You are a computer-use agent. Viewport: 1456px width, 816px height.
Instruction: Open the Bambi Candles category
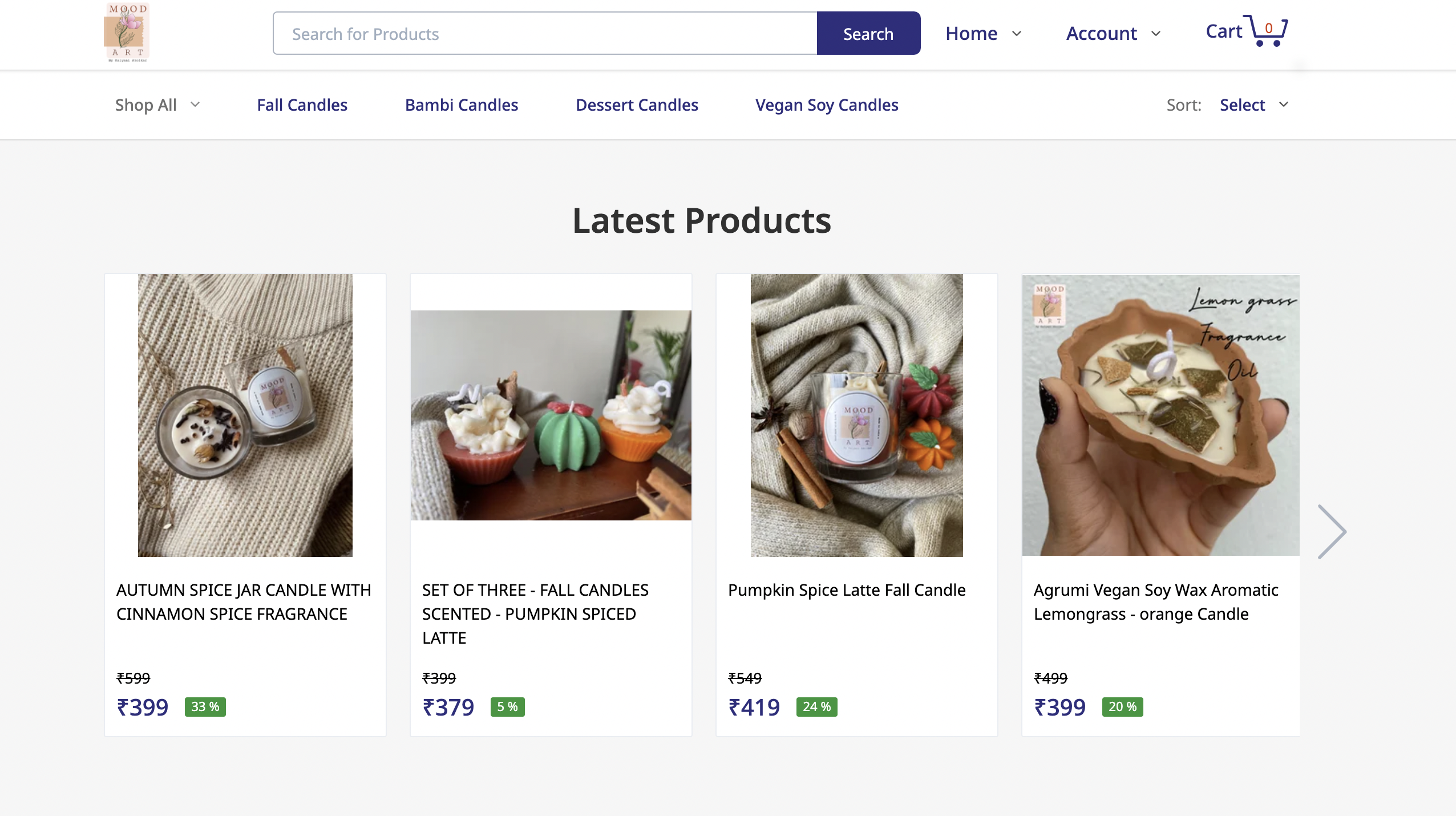pos(461,105)
